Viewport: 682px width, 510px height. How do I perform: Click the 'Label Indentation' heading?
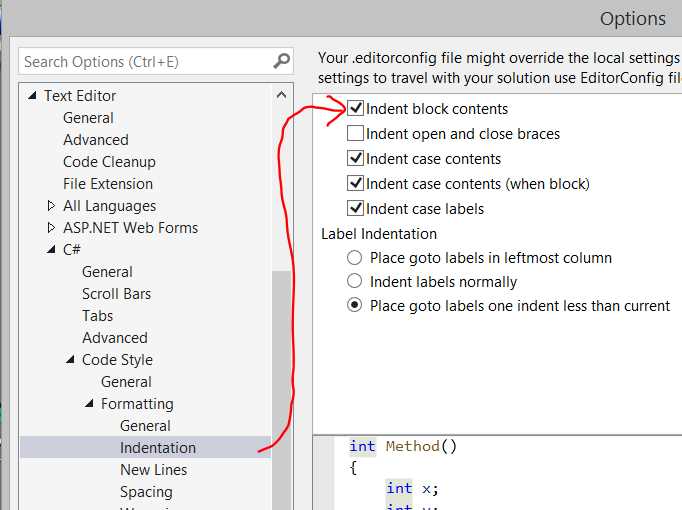(x=379, y=234)
